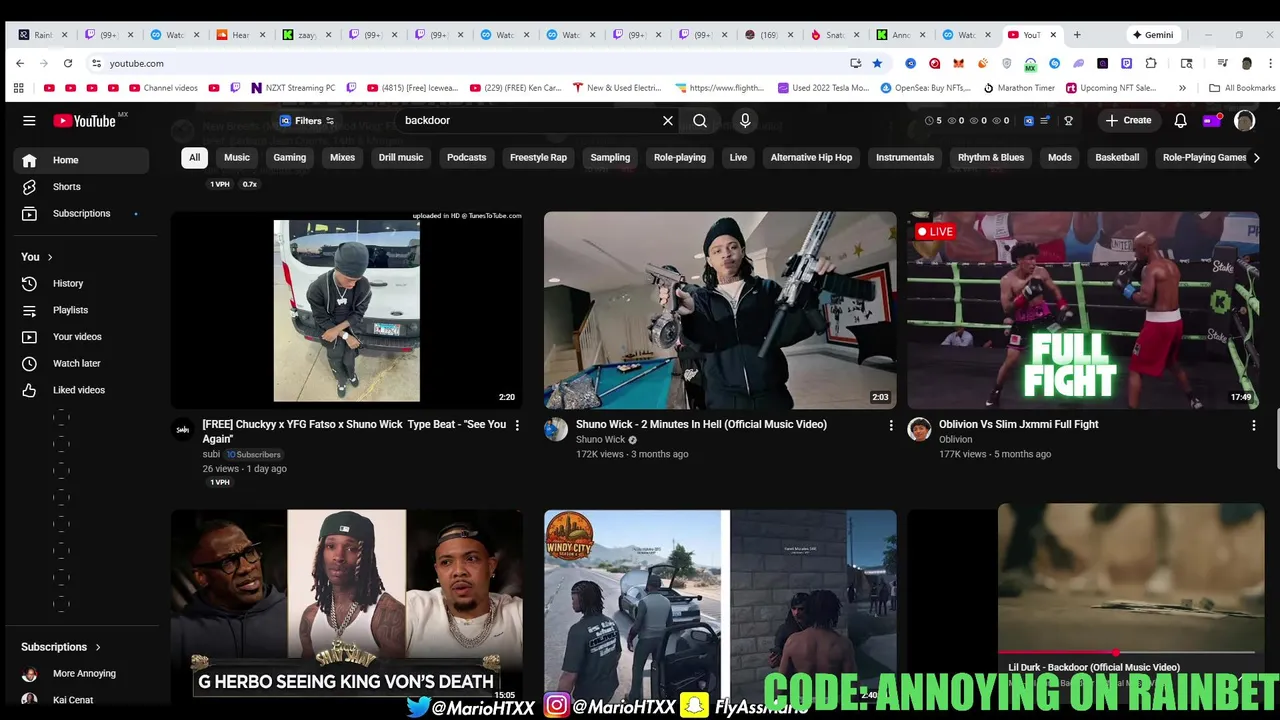Screen dimensions: 1280x720
Task: Focus the youtube.com address bar
Action: 470,63
